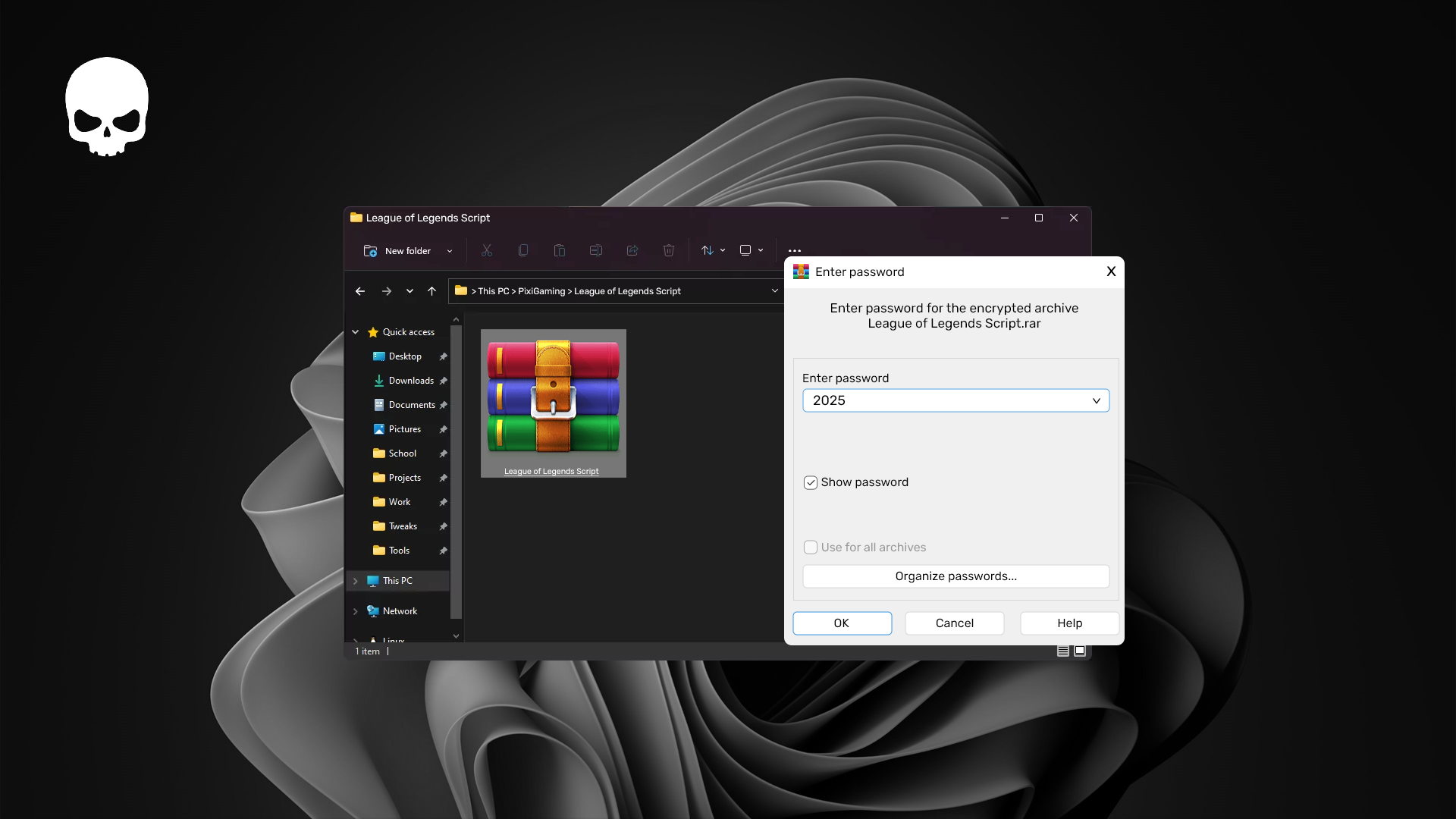Click Cancel in password dialog

pos(955,623)
